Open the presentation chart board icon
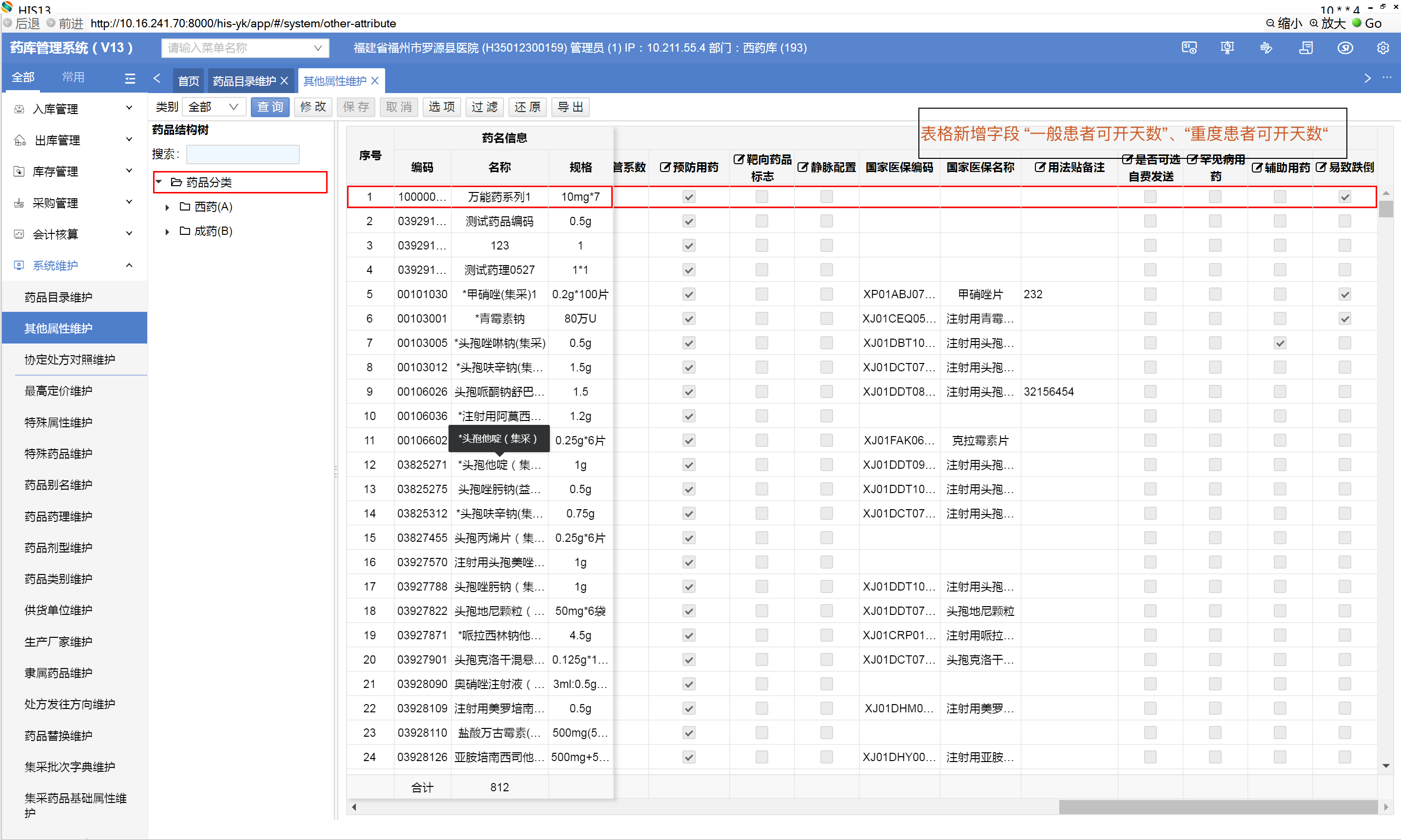 [x=1226, y=48]
